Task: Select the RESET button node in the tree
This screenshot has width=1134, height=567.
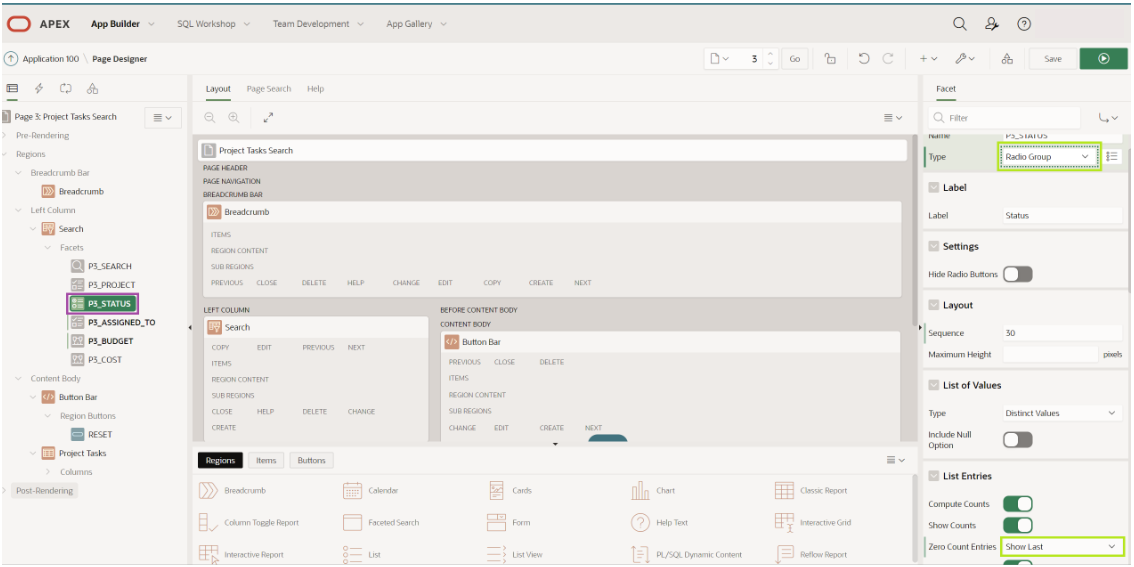Action: coord(100,435)
